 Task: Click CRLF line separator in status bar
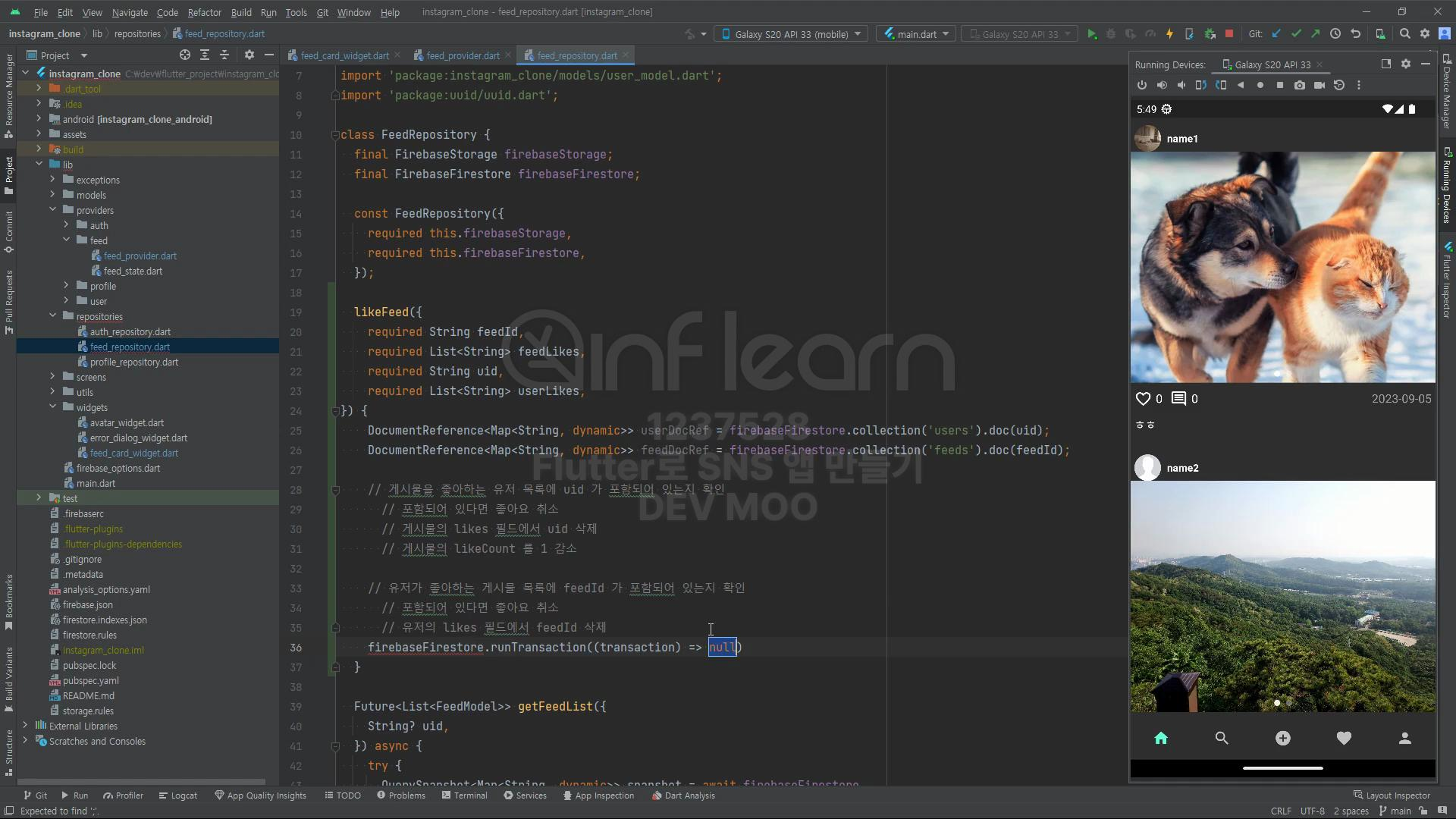(1281, 811)
